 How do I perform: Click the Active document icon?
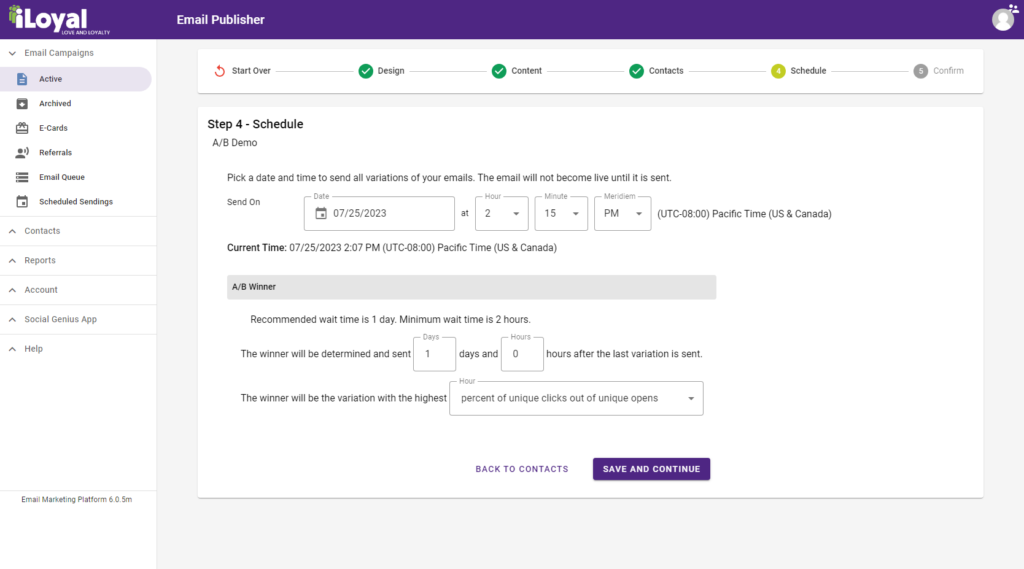(22, 79)
